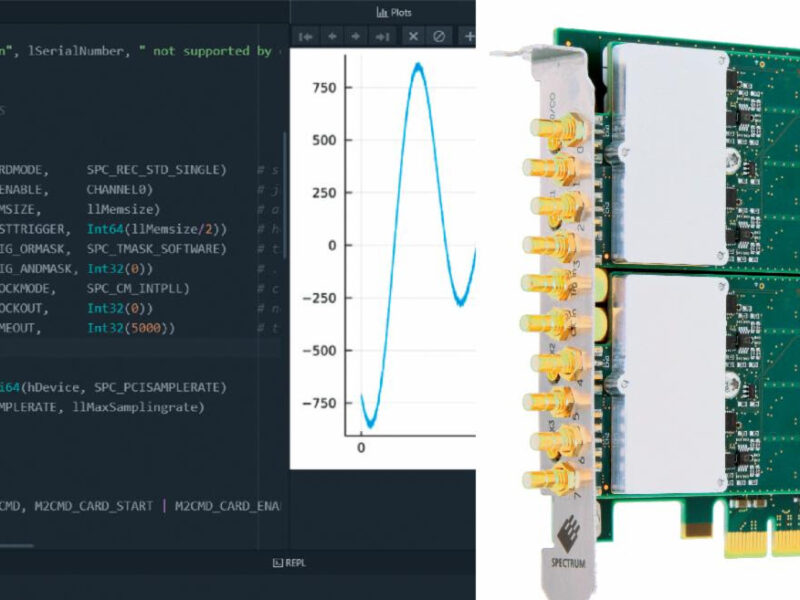
Task: Select the jump-to-first-plot icon
Action: (x=305, y=36)
